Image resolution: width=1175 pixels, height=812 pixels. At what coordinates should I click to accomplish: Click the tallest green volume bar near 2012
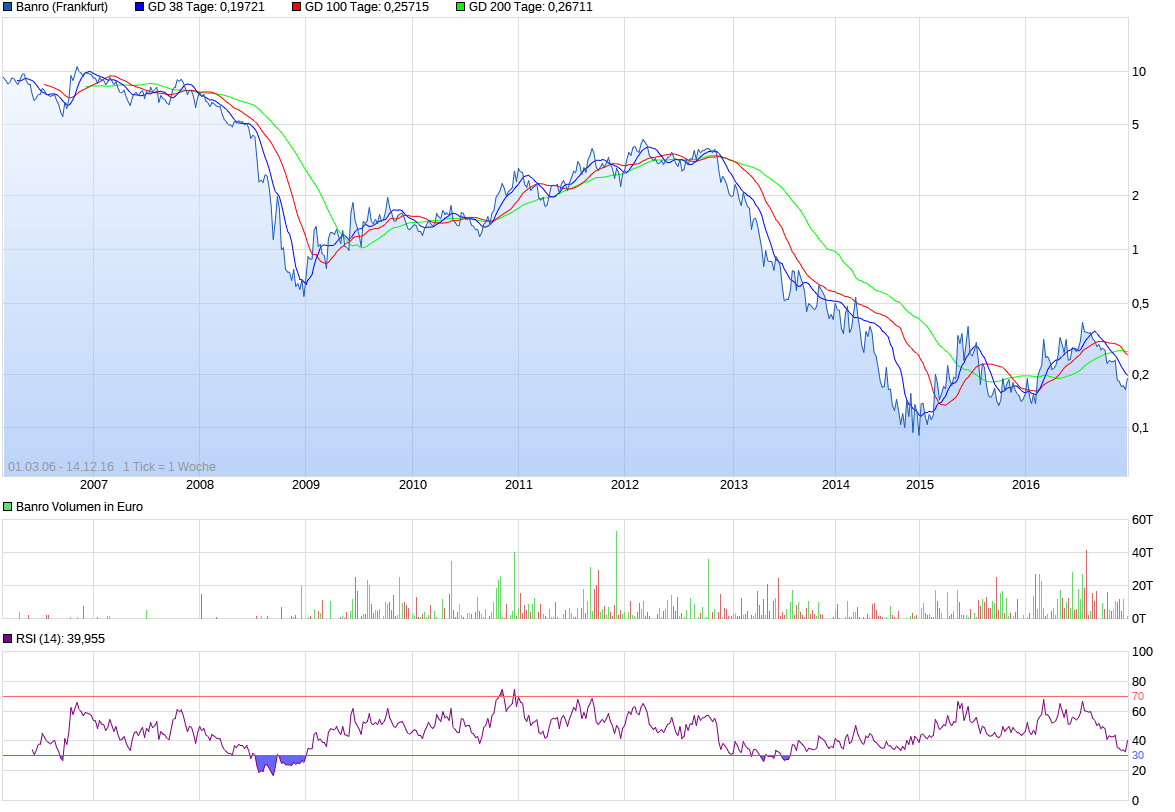[617, 575]
